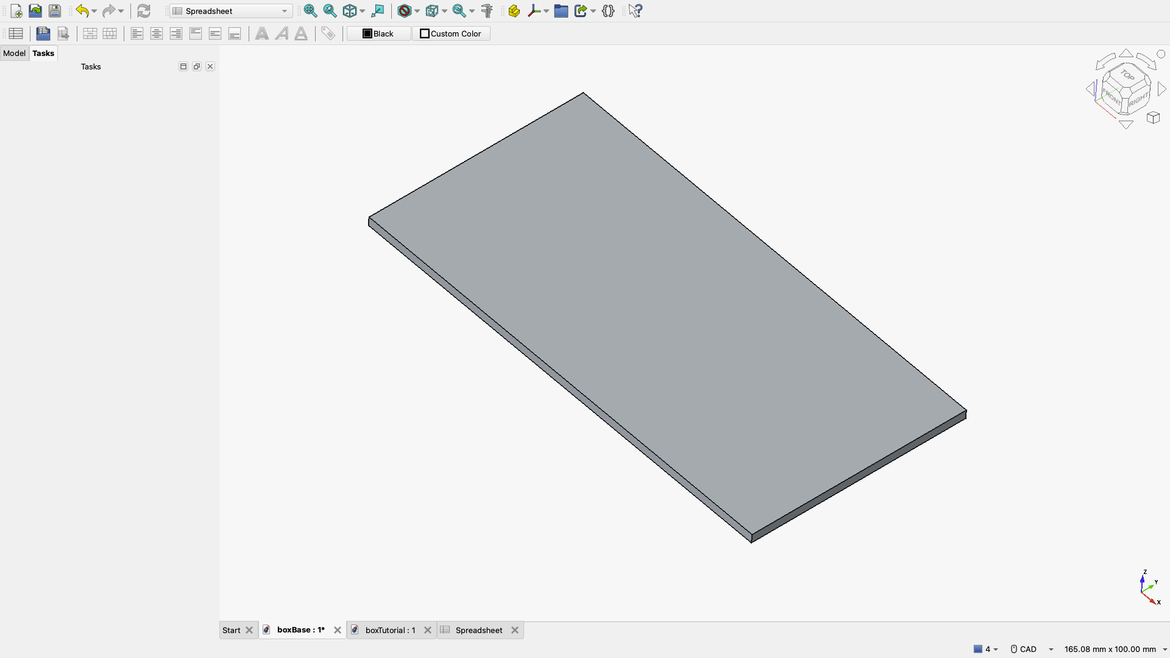Viewport: 1170px width, 658px height.
Task: Select the Split Cells tool
Action: coord(109,33)
